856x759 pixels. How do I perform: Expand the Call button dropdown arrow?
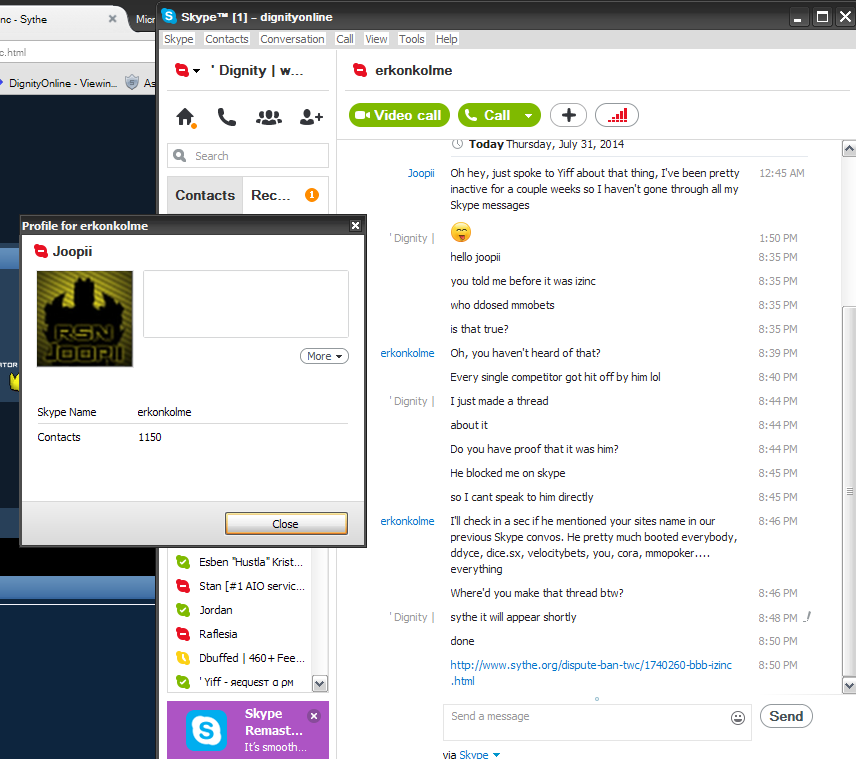528,116
